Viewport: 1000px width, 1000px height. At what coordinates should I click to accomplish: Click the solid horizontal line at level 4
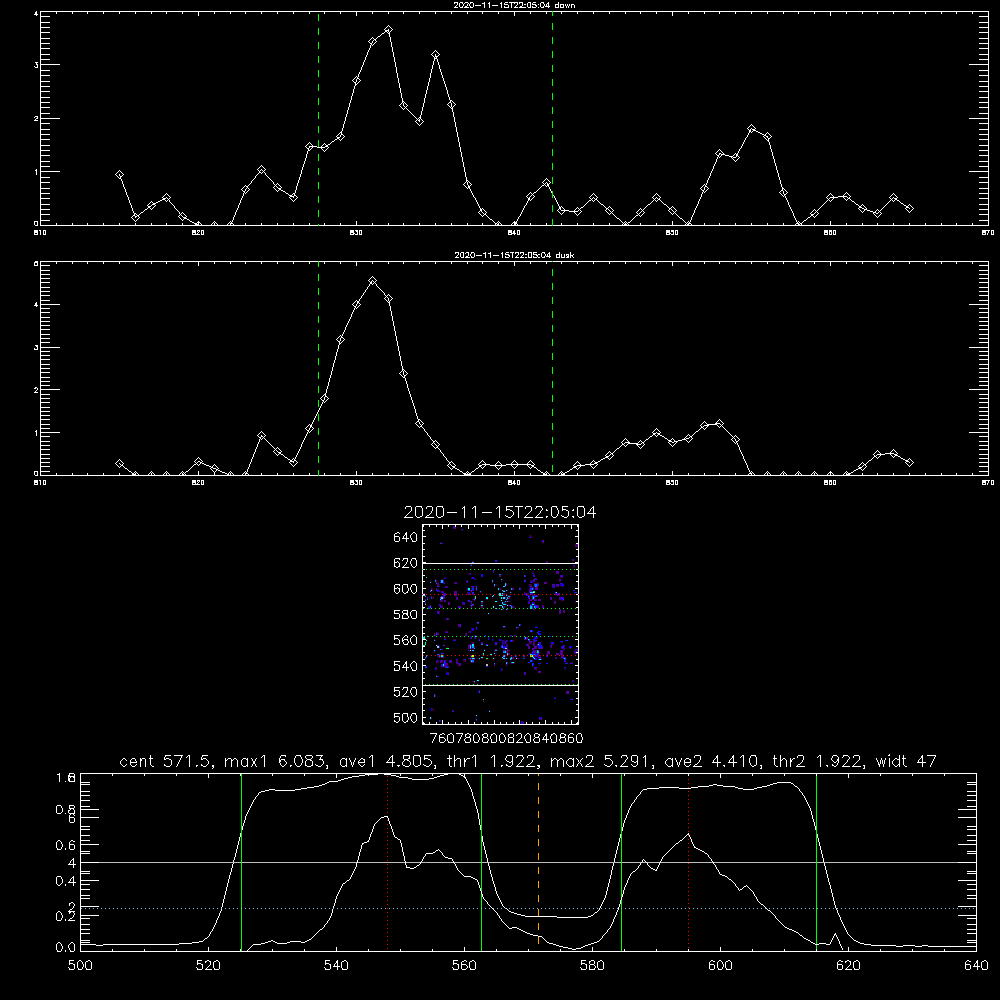pyautogui.click(x=528, y=862)
